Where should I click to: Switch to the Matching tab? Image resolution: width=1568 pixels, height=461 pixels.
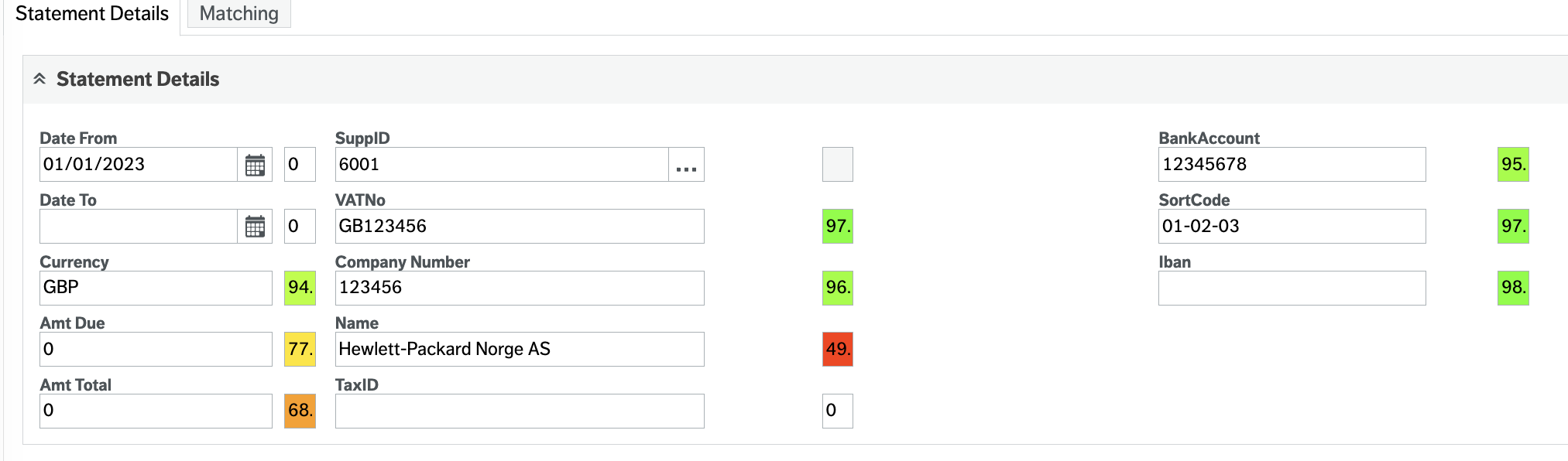pyautogui.click(x=238, y=13)
